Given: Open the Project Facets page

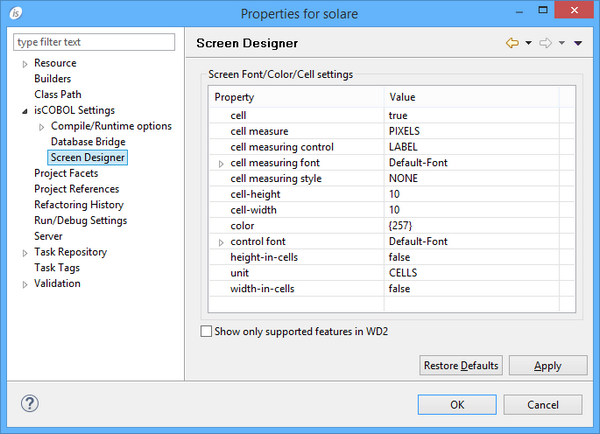Looking at the screenshot, I should [x=66, y=173].
